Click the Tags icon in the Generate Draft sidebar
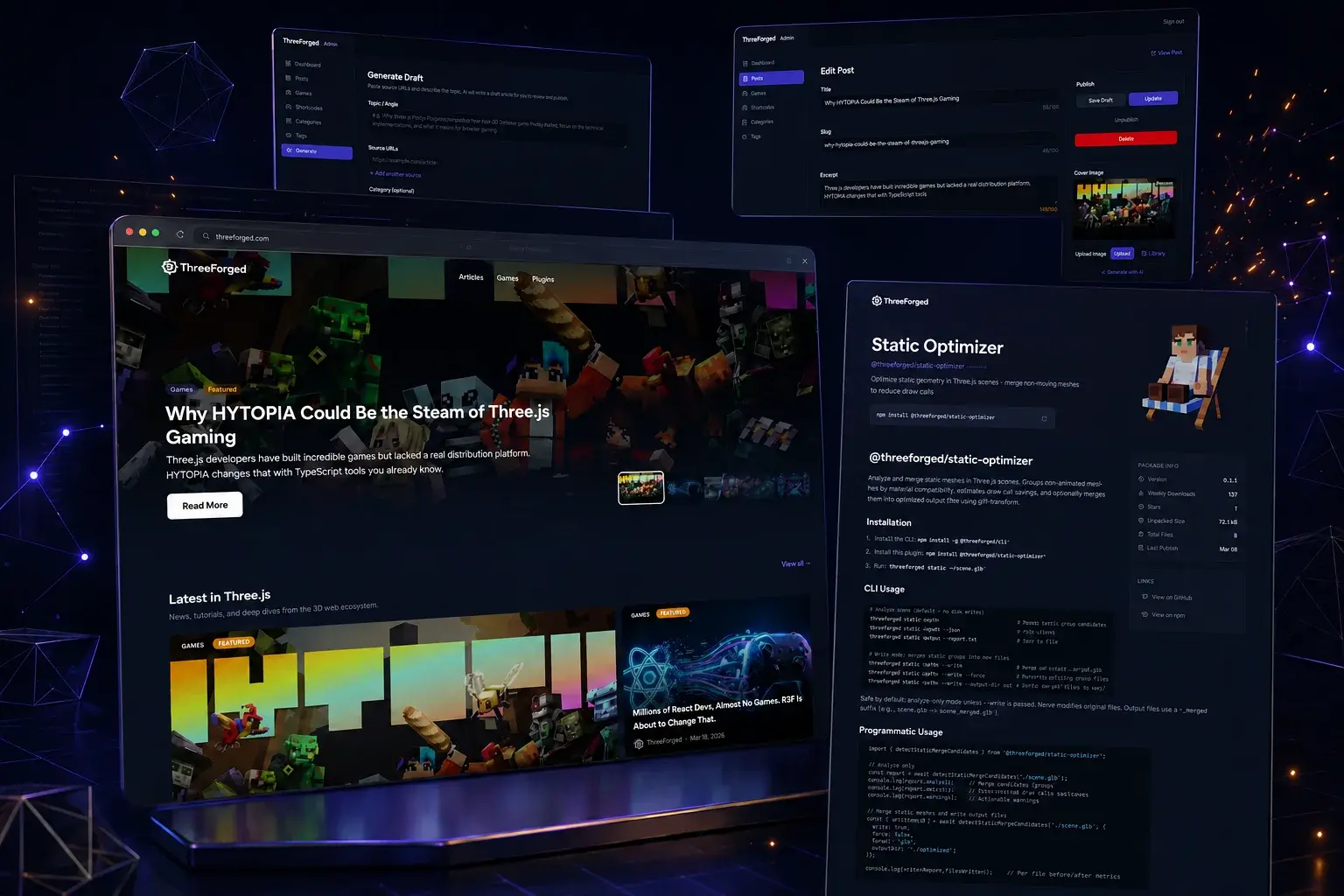Image resolution: width=1344 pixels, height=896 pixels. point(288,135)
